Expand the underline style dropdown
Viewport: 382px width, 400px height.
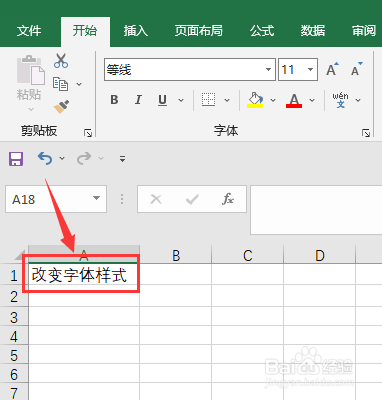[x=181, y=100]
